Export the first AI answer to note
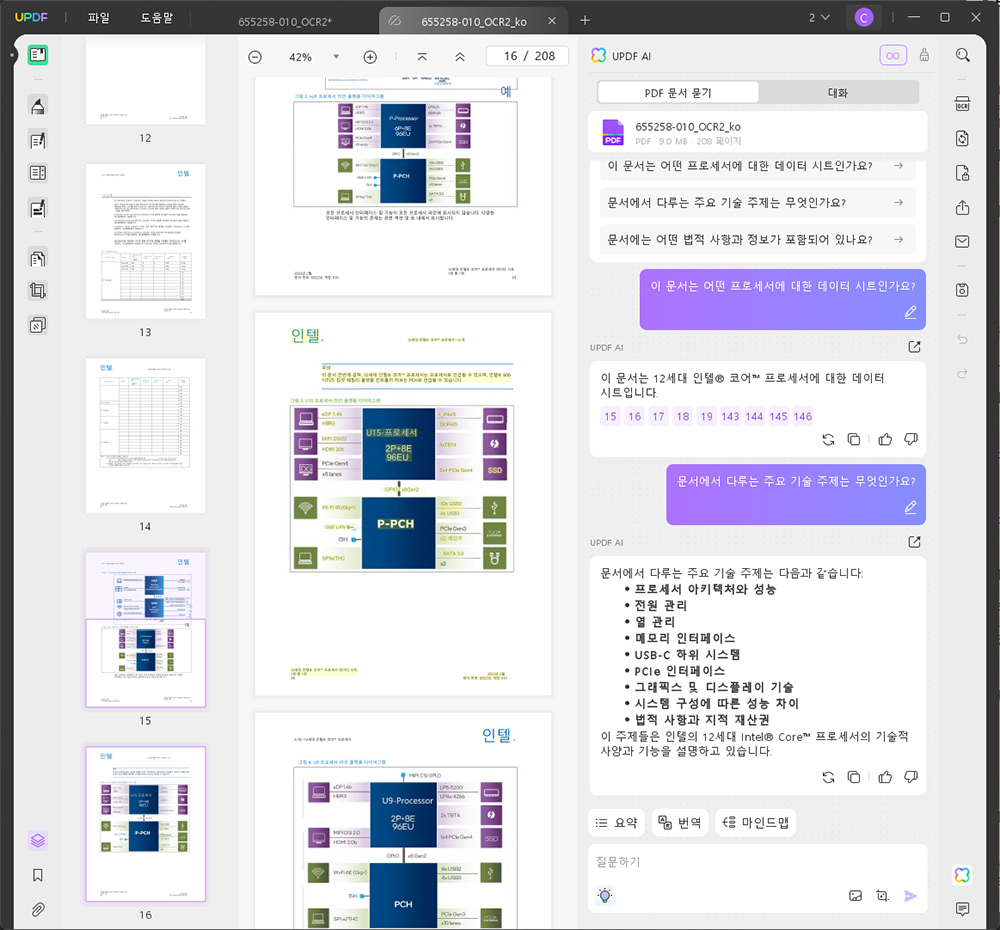The height and width of the screenshot is (930, 1000). [x=915, y=347]
